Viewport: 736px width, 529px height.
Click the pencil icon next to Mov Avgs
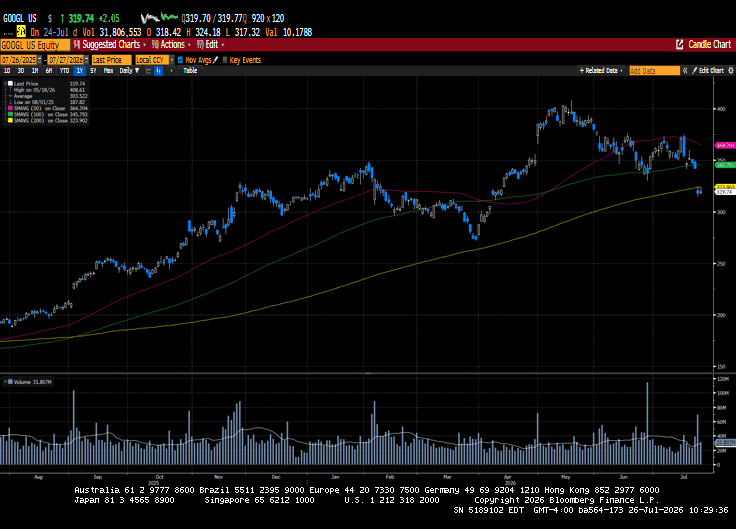(x=215, y=60)
